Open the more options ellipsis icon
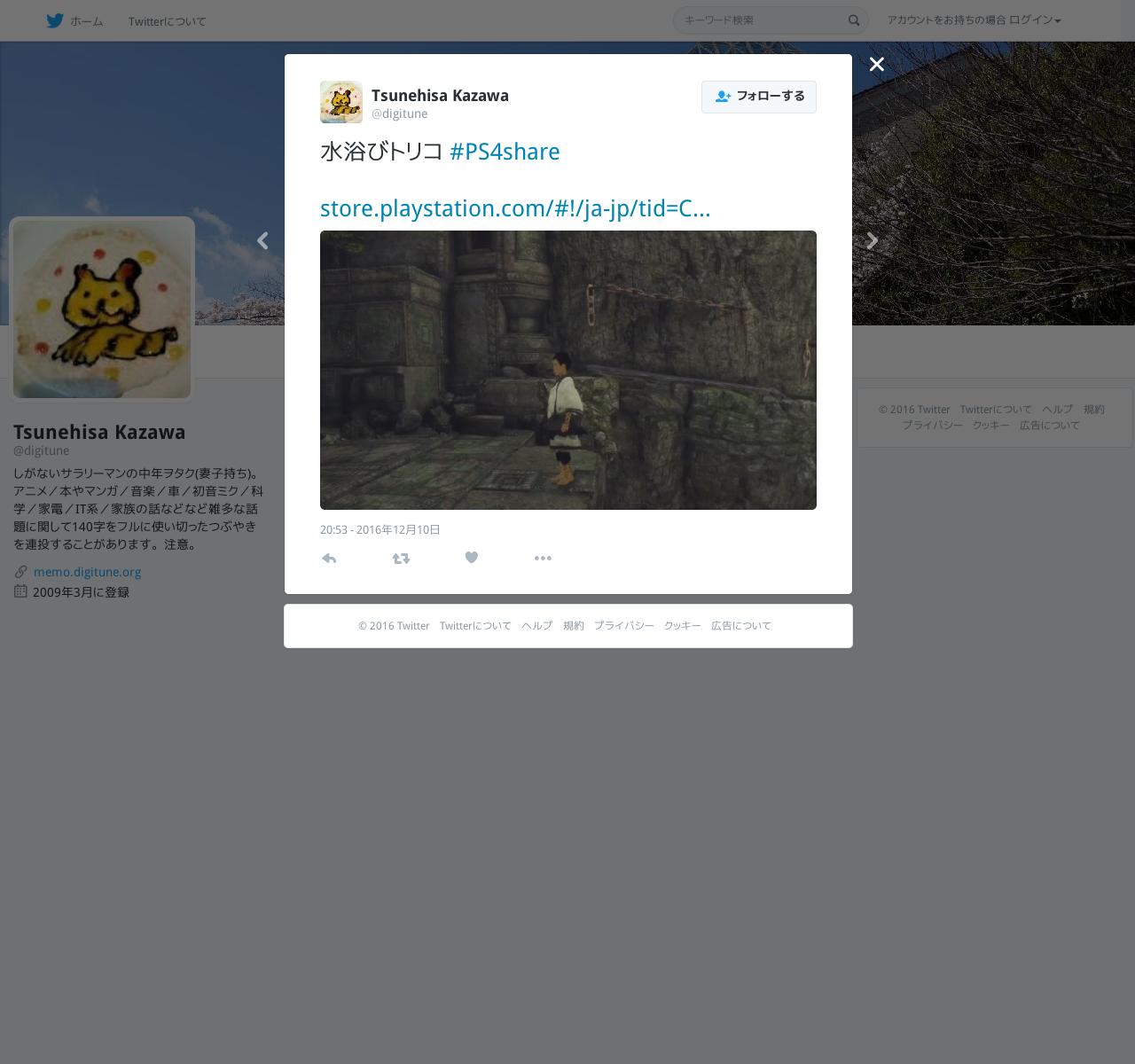The image size is (1135, 1064). [543, 558]
